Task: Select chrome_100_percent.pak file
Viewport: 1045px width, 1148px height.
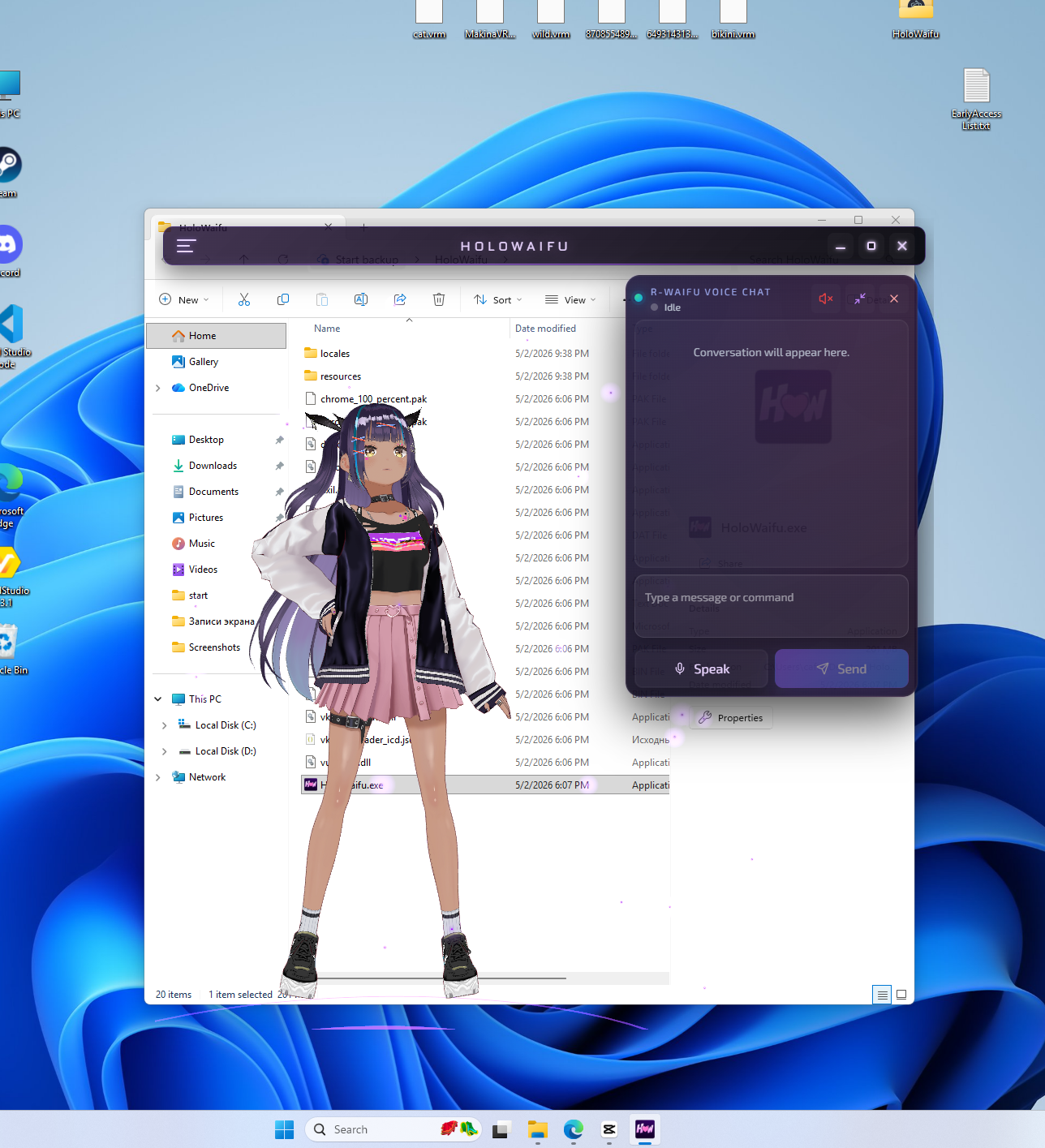Action: (x=373, y=399)
